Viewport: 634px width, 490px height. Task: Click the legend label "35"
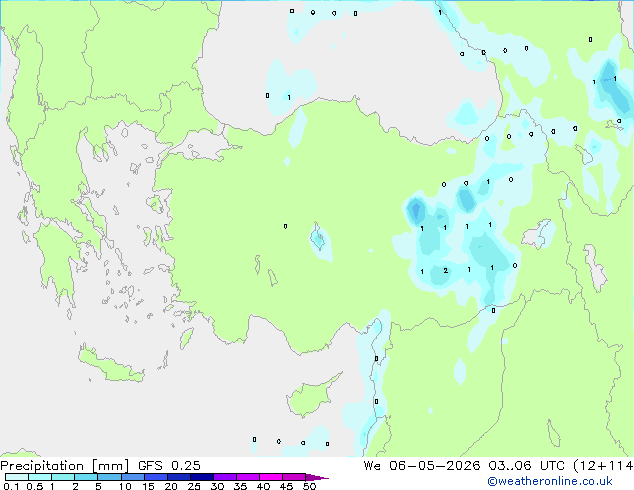coord(240,486)
